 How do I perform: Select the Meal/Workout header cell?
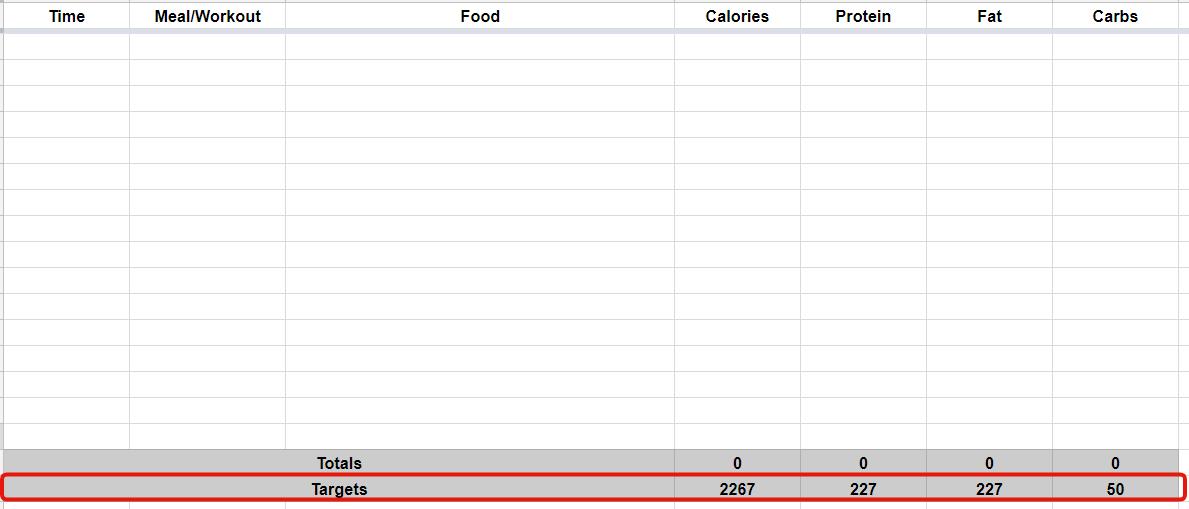[207, 16]
